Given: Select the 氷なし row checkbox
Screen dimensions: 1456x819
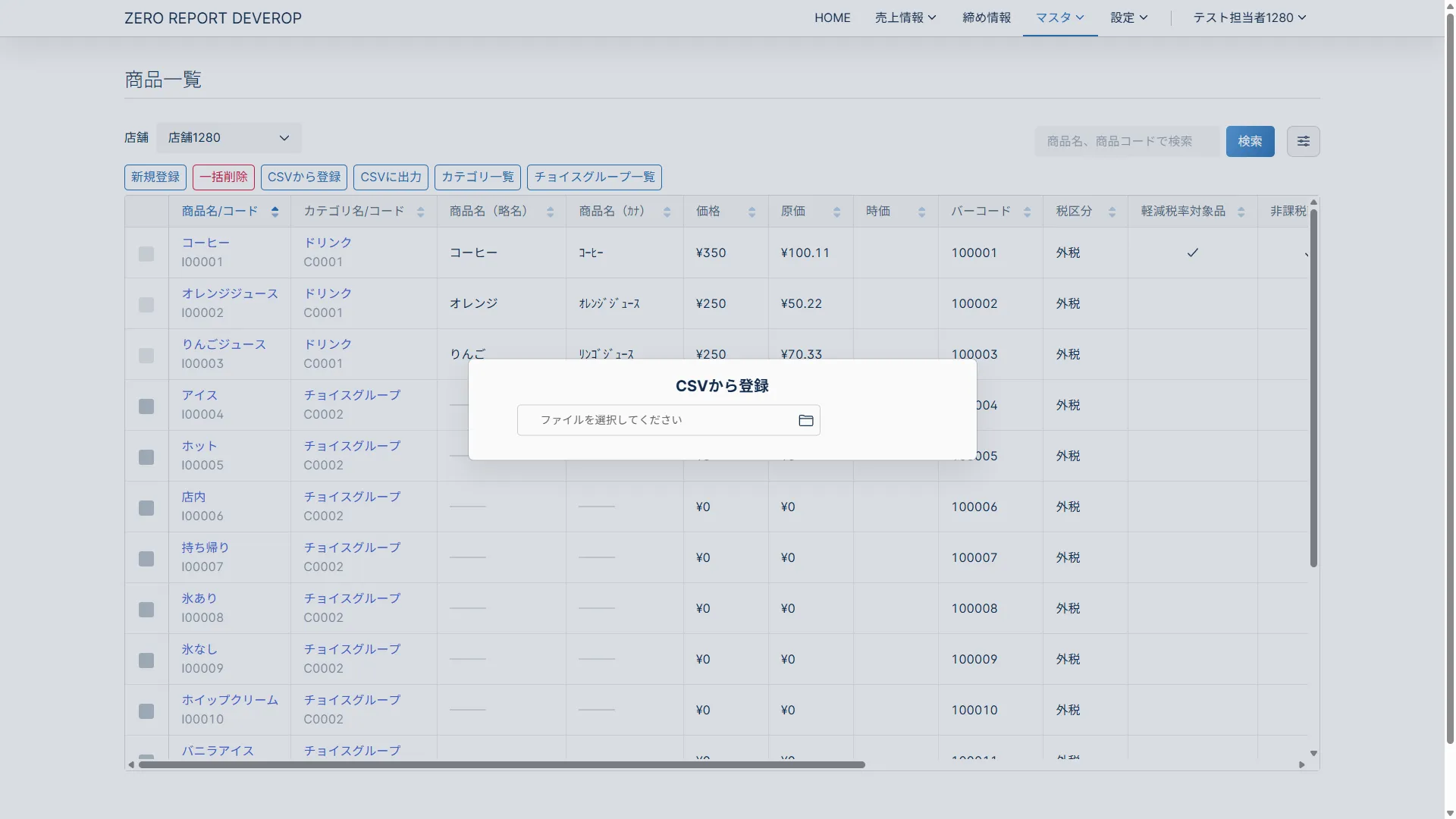Looking at the screenshot, I should pos(146,661).
